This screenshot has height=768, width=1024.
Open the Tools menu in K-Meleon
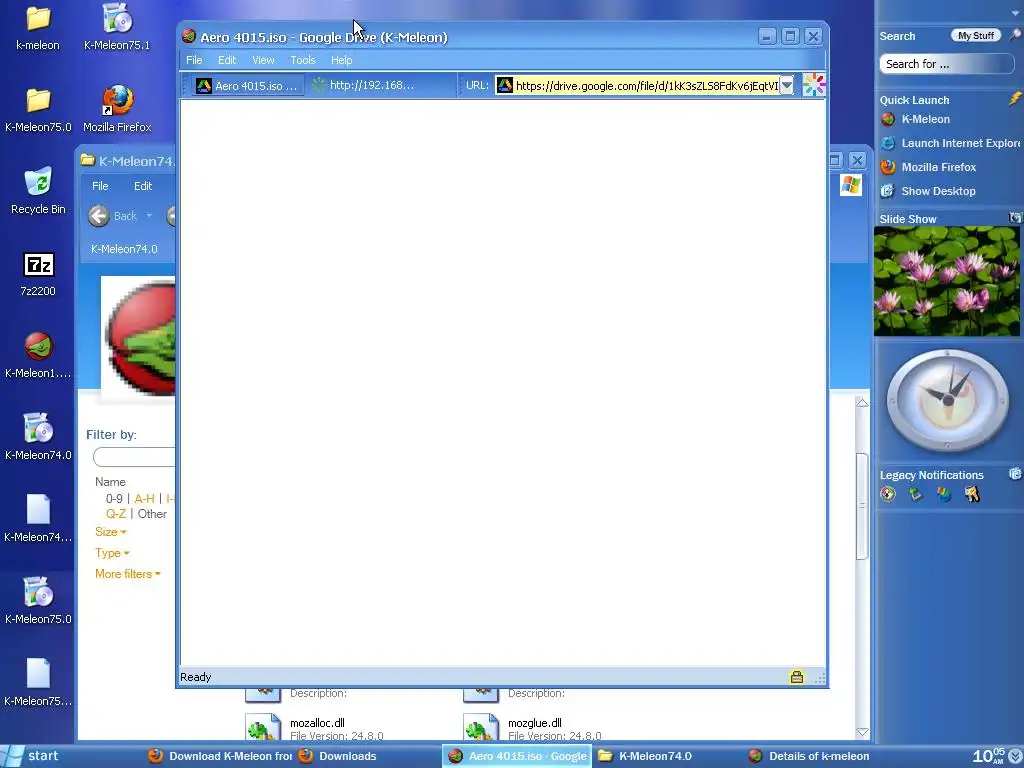coord(303,60)
